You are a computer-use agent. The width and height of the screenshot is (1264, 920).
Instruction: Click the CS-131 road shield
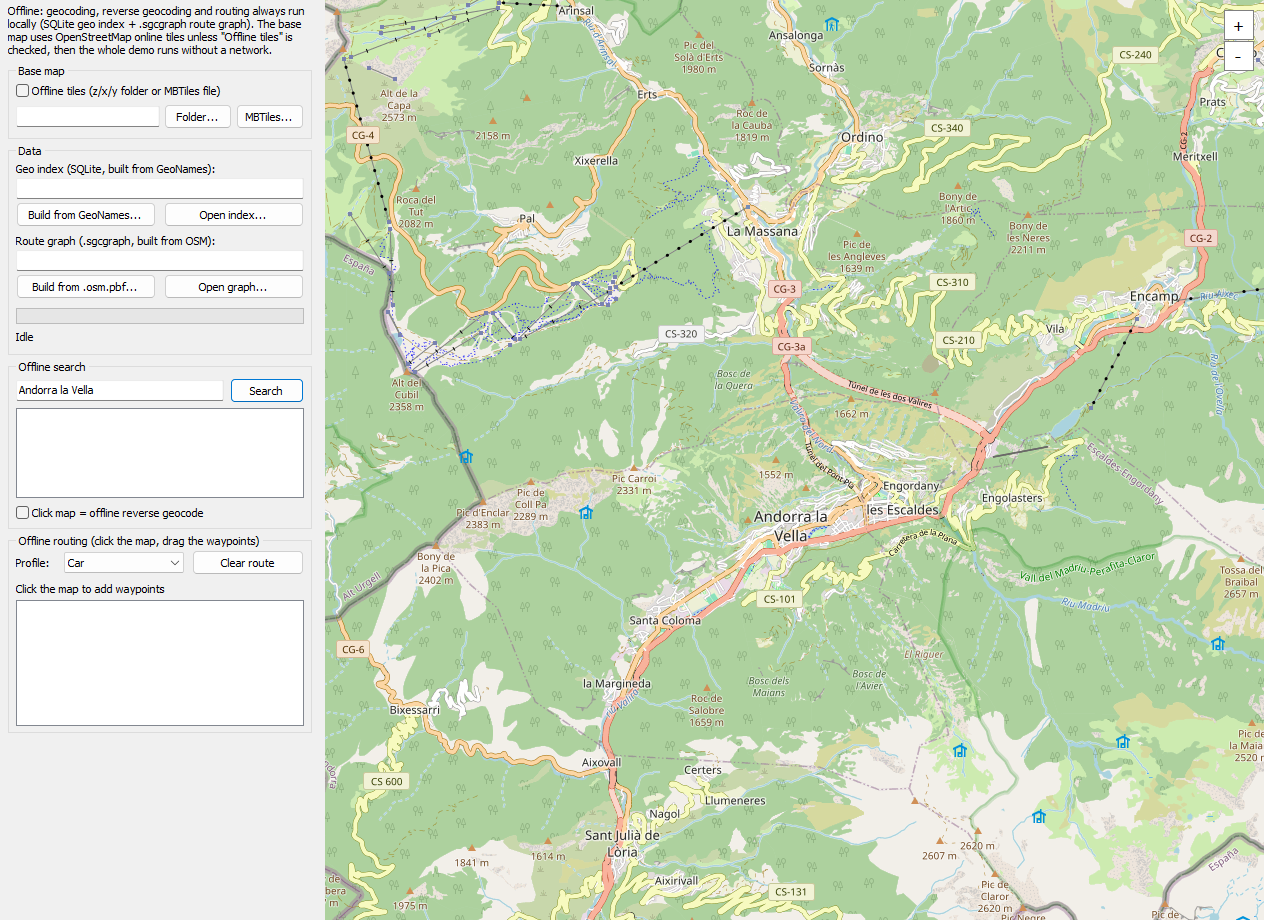coord(790,892)
